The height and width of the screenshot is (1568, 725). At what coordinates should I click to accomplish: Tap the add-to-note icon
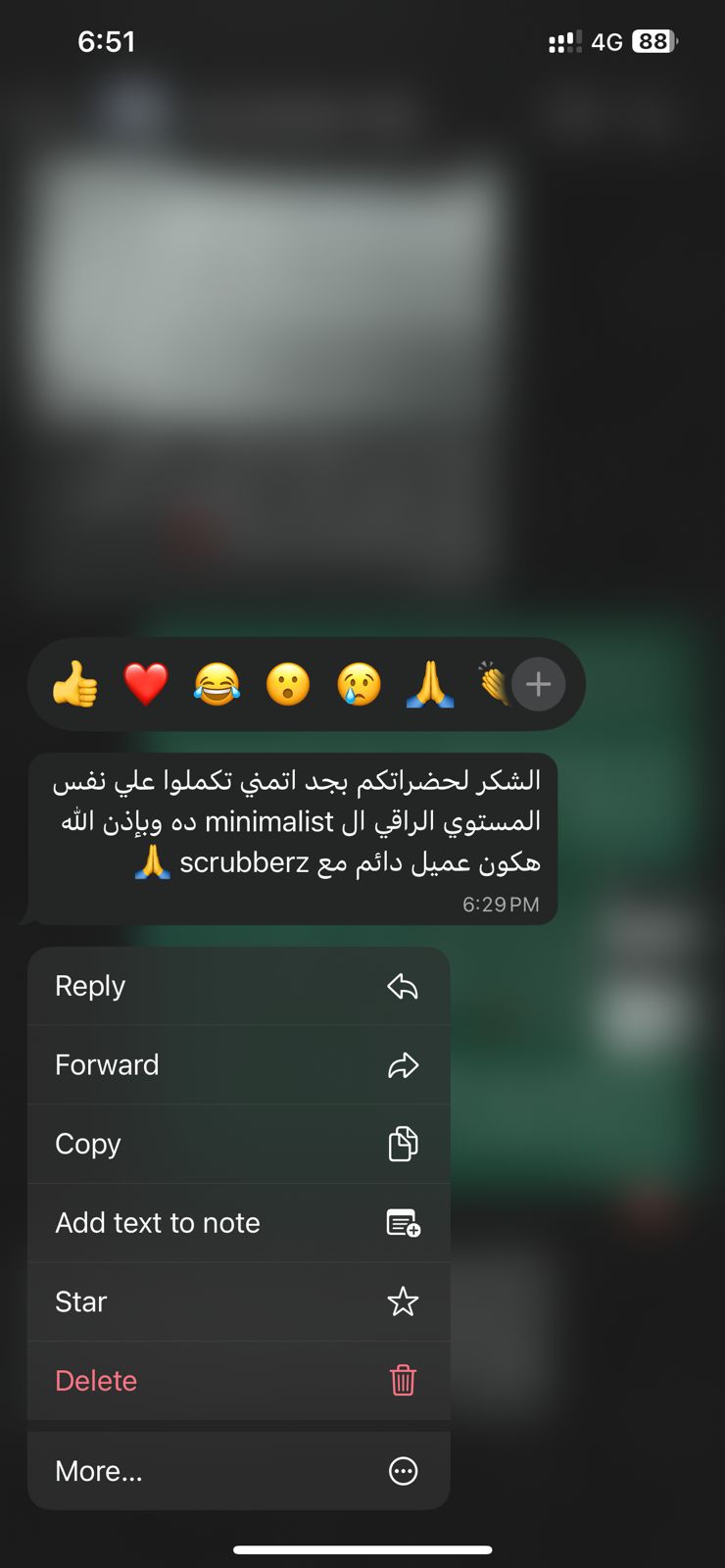pyautogui.click(x=403, y=1223)
